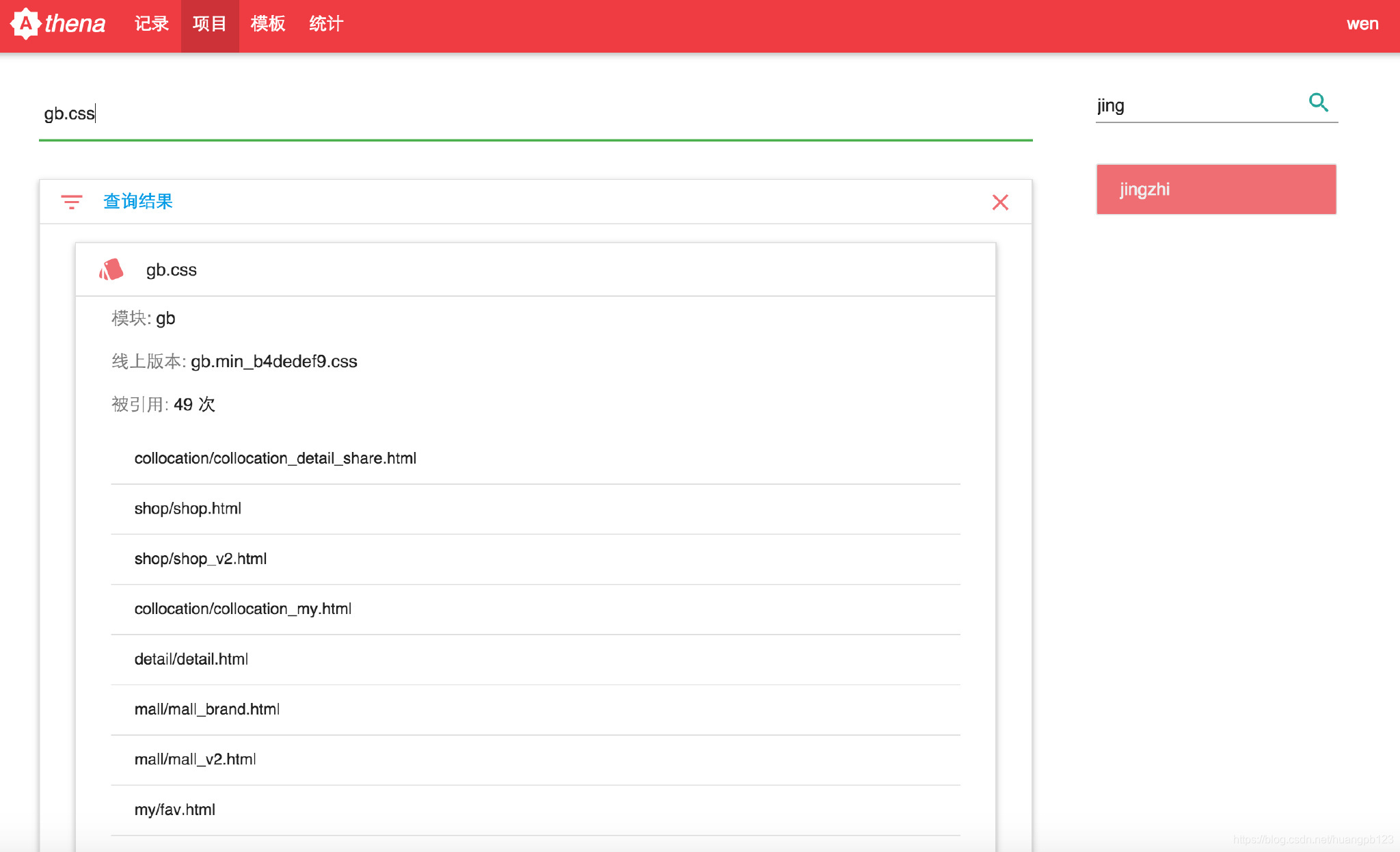Click the filter list icon
Image resolution: width=1400 pixels, height=852 pixels.
tap(71, 202)
